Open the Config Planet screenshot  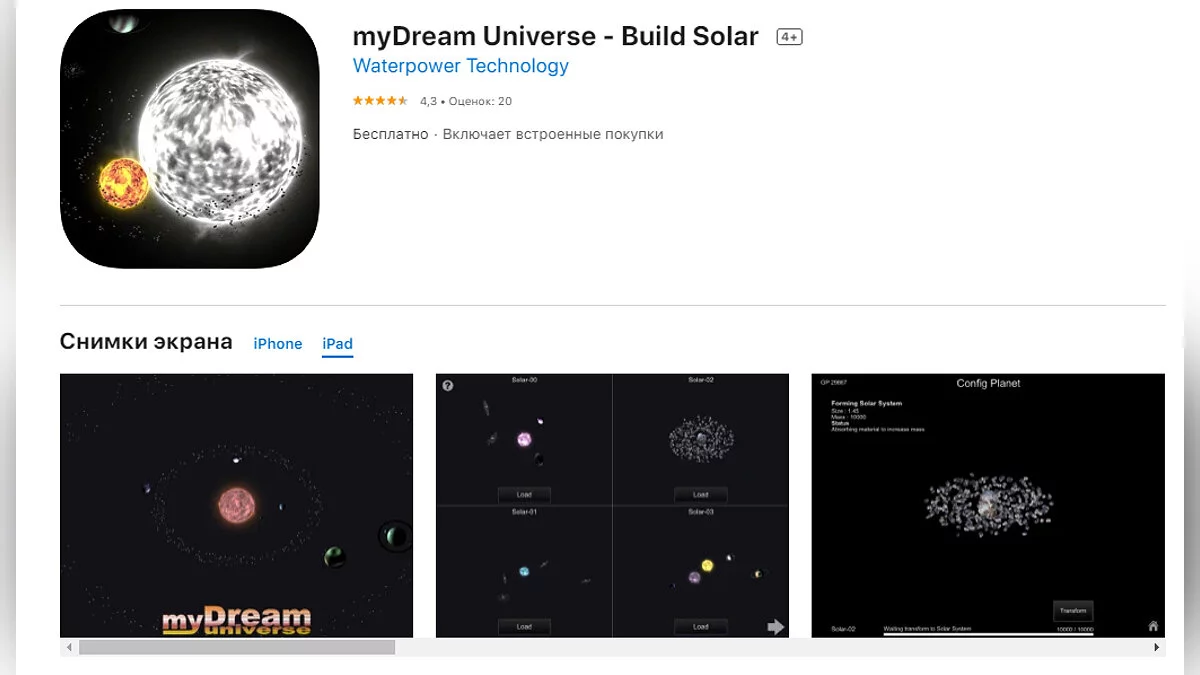[x=988, y=505]
